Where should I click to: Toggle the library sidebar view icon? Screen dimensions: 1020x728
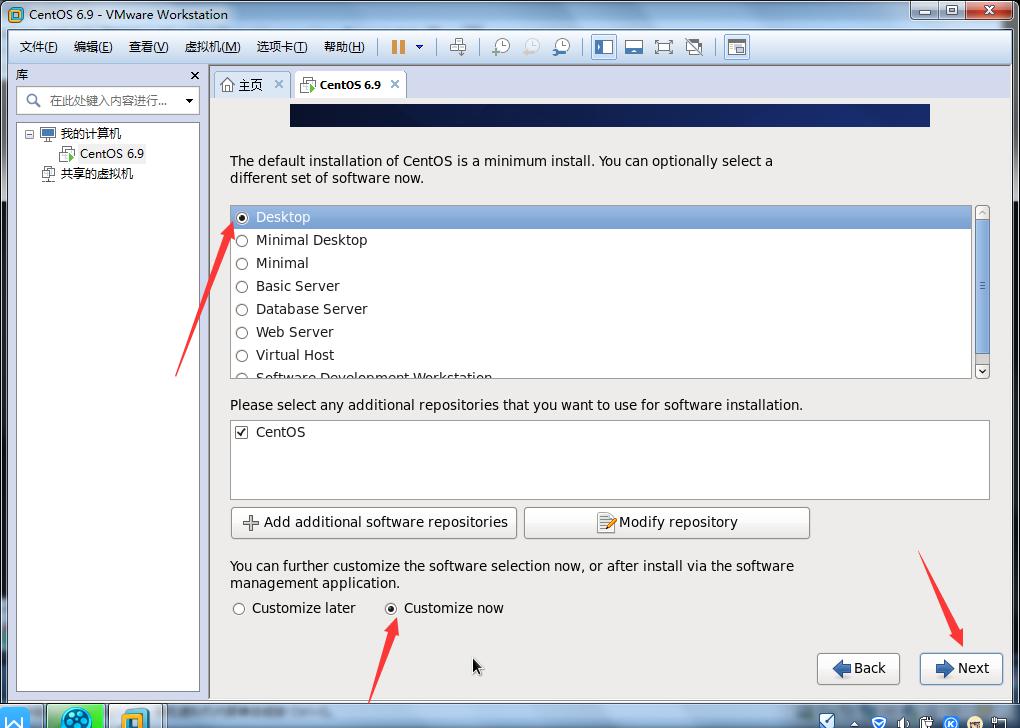[x=604, y=47]
